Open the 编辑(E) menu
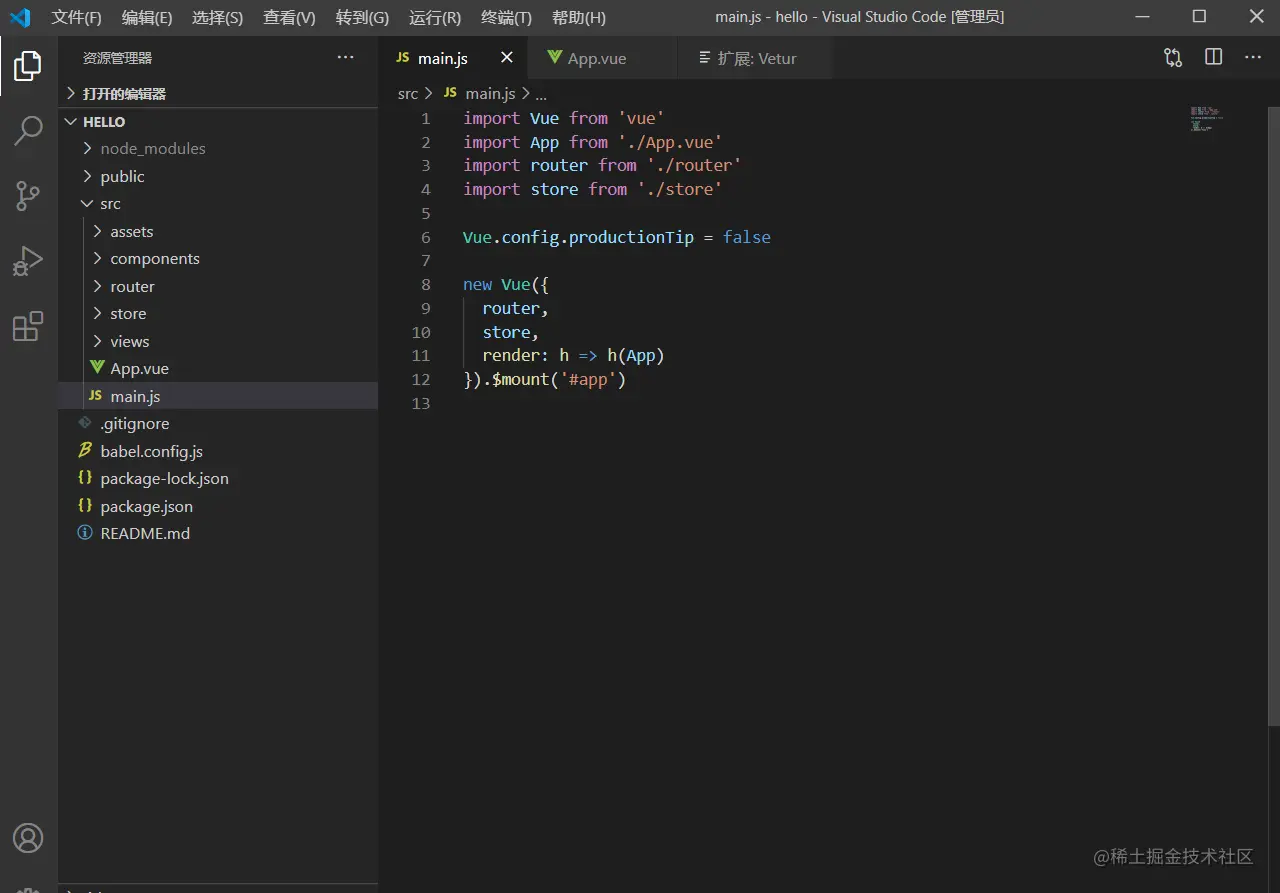Screen dimensions: 1280x893 pyautogui.click(x=147, y=17)
